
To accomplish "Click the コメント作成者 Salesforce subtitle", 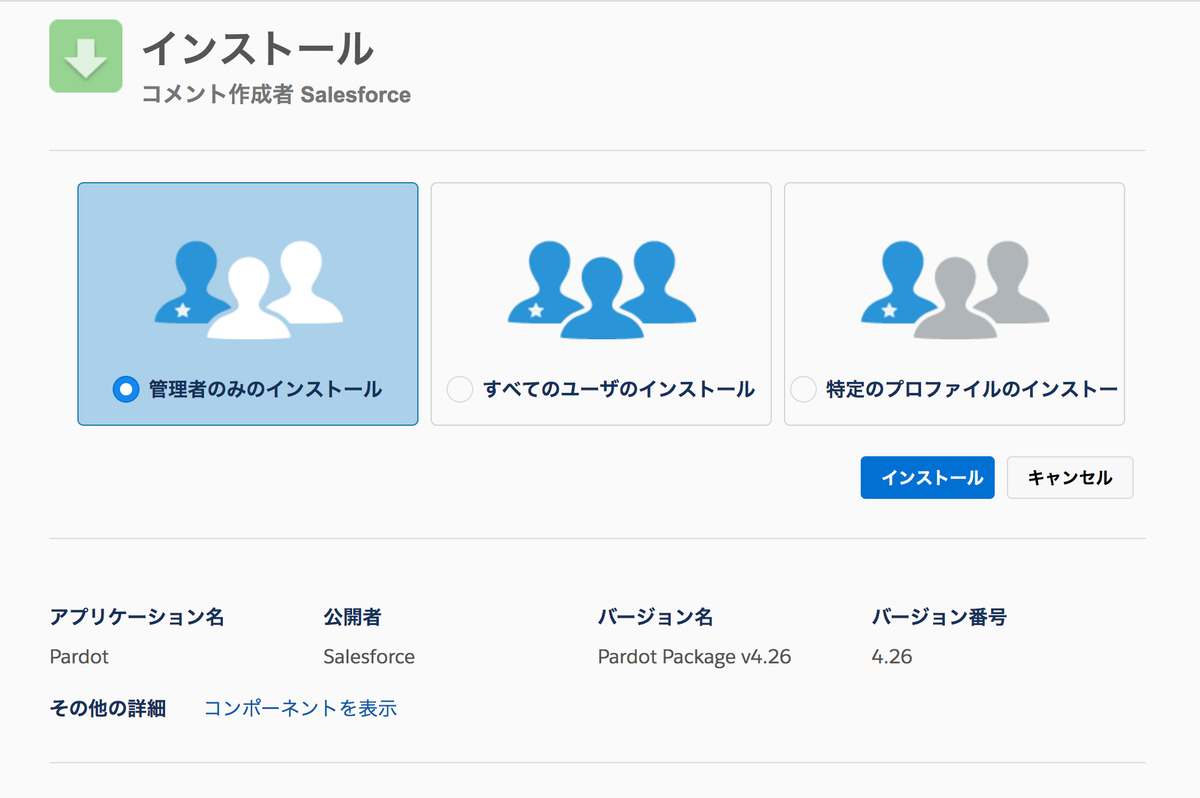I will [x=276, y=95].
